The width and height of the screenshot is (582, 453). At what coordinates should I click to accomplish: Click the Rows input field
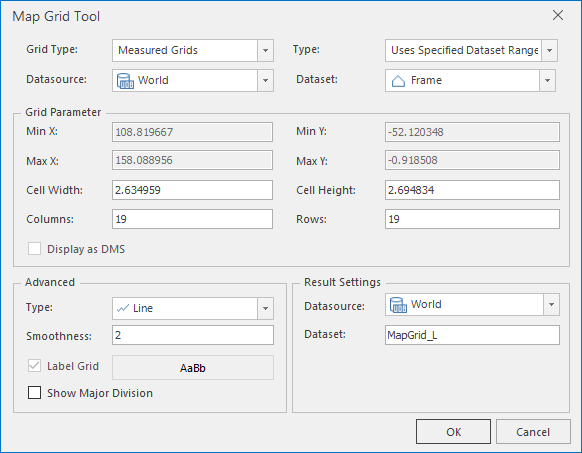click(472, 219)
